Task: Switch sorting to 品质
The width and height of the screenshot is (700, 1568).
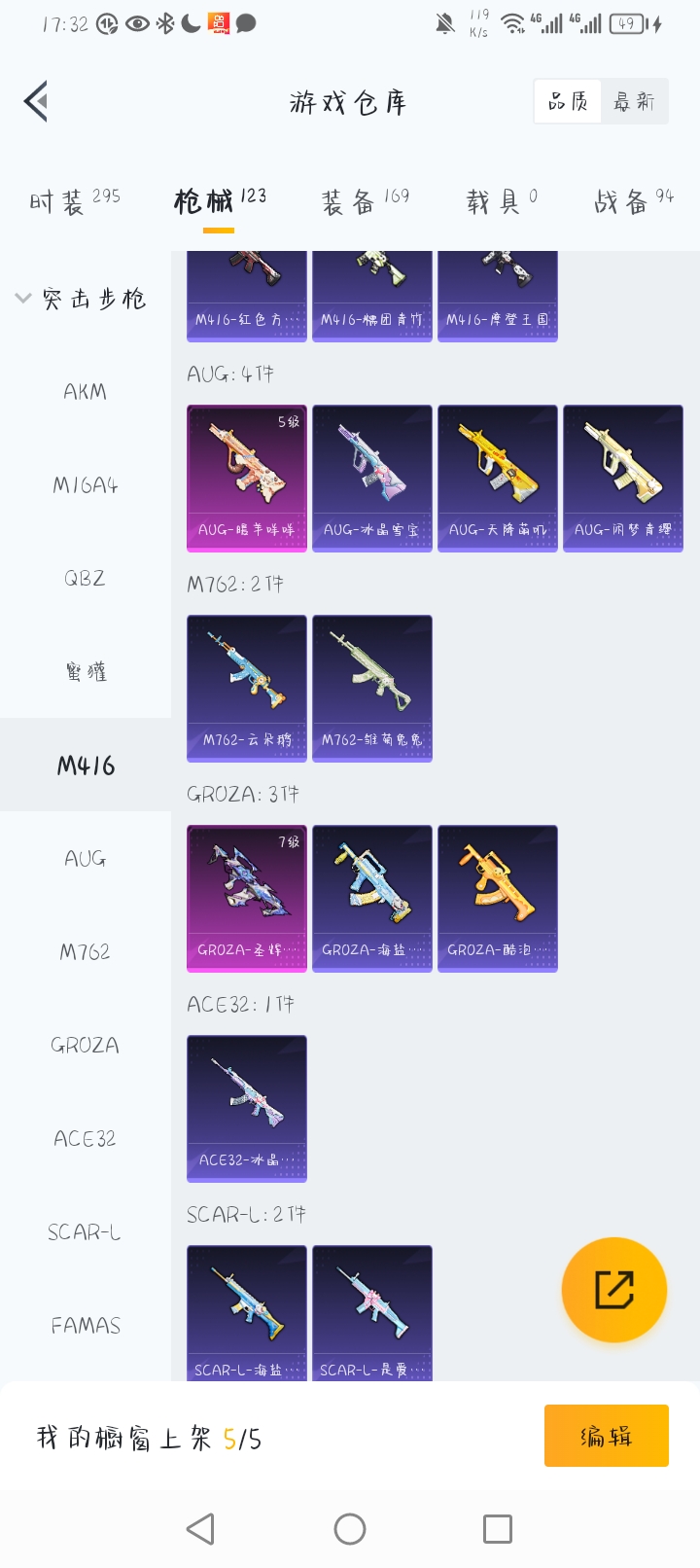Action: click(x=568, y=101)
